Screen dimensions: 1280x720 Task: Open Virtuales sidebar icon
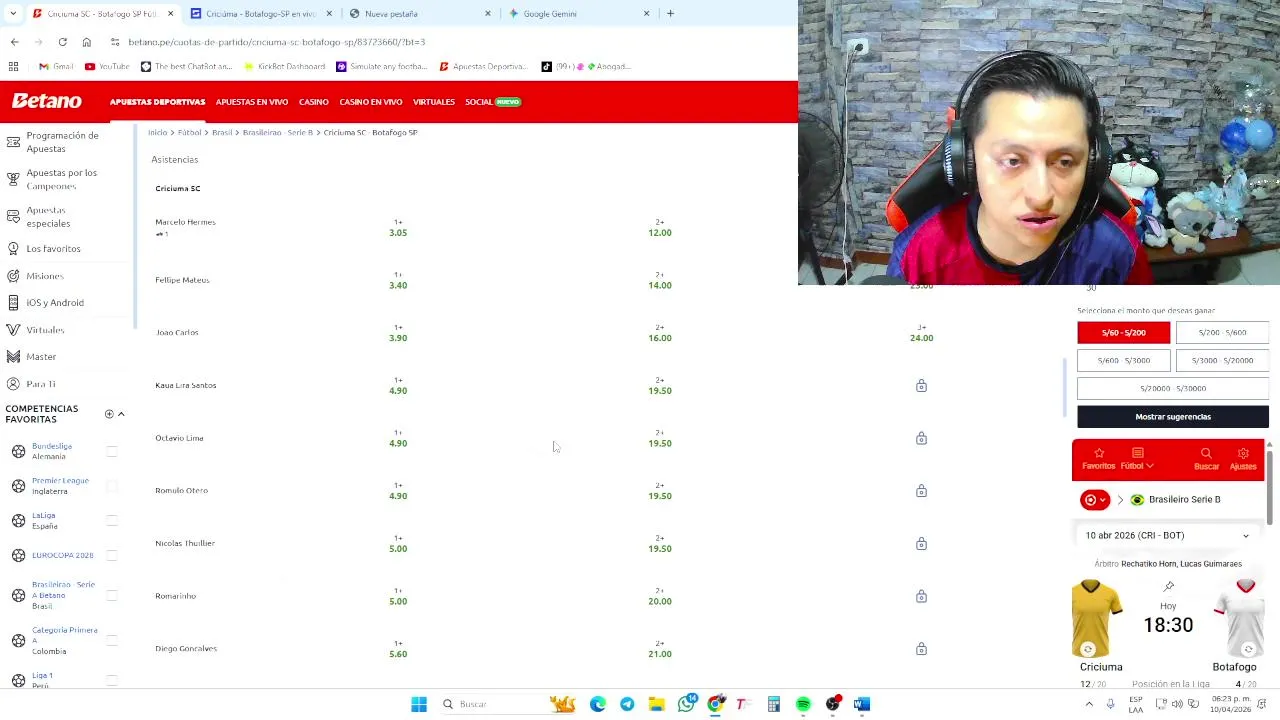coord(13,329)
